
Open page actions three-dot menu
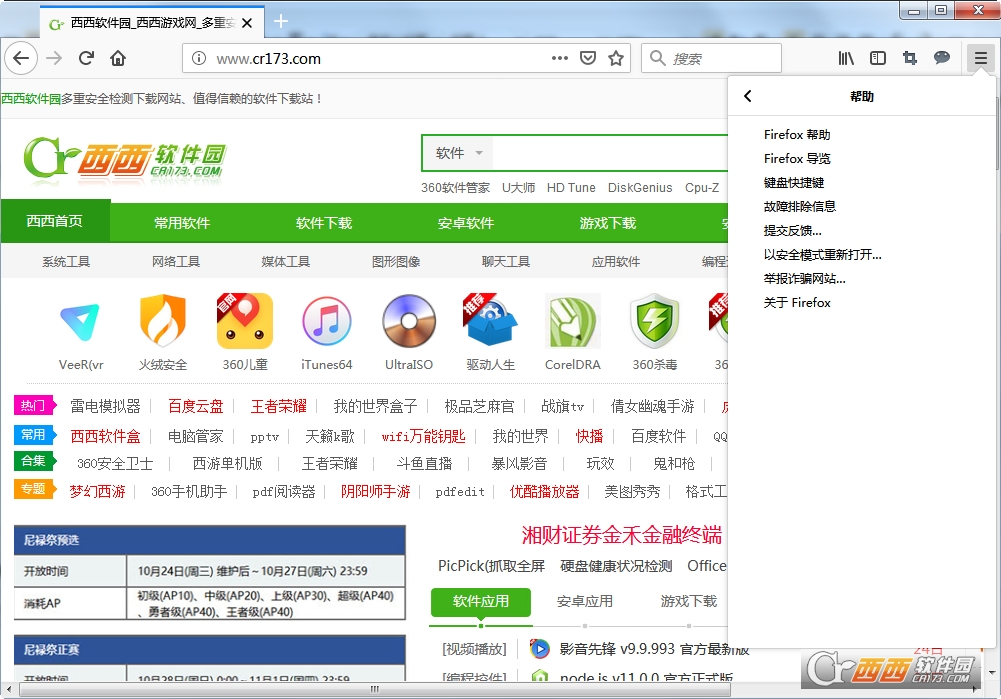click(560, 58)
